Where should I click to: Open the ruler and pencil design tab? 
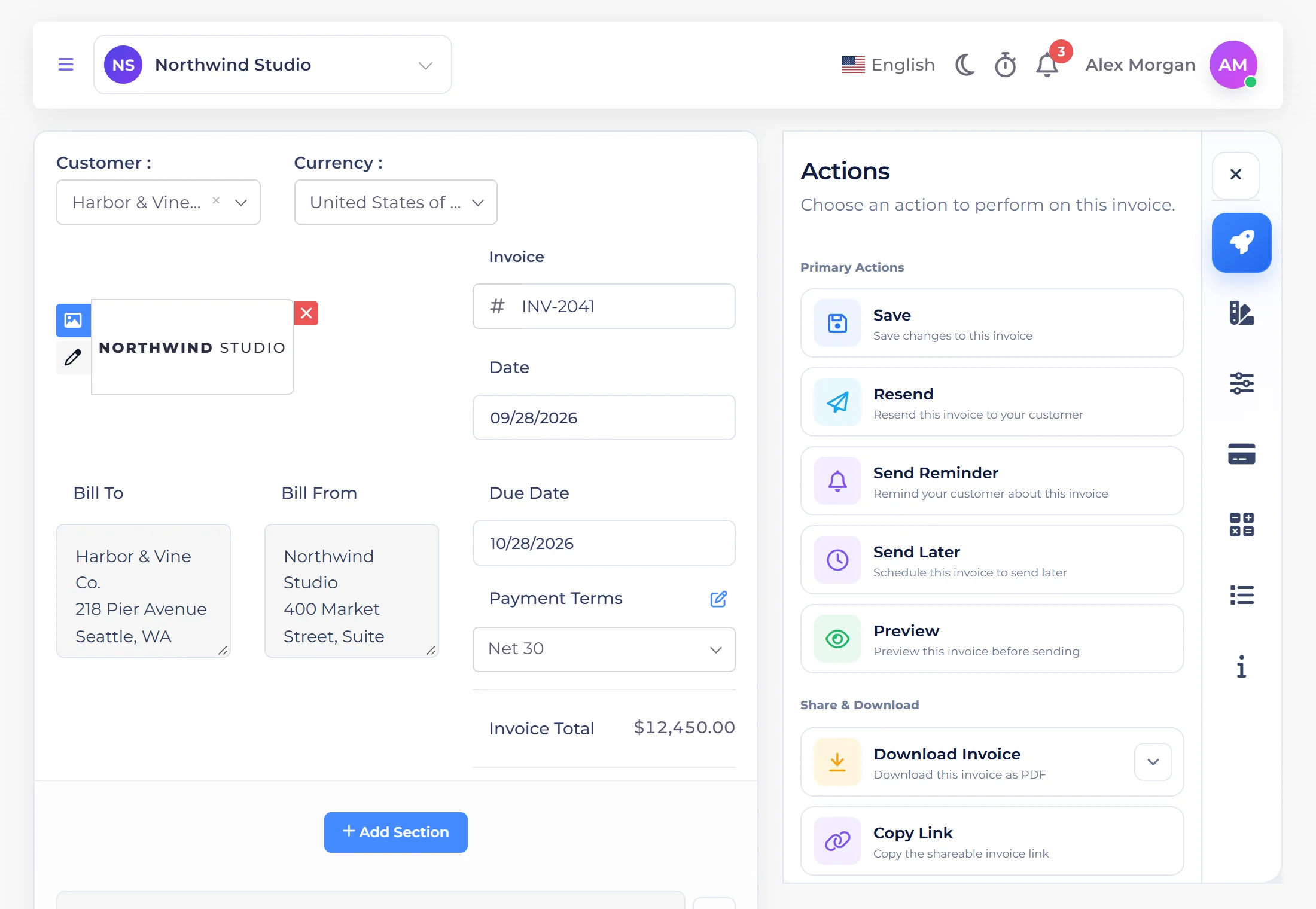1242,313
